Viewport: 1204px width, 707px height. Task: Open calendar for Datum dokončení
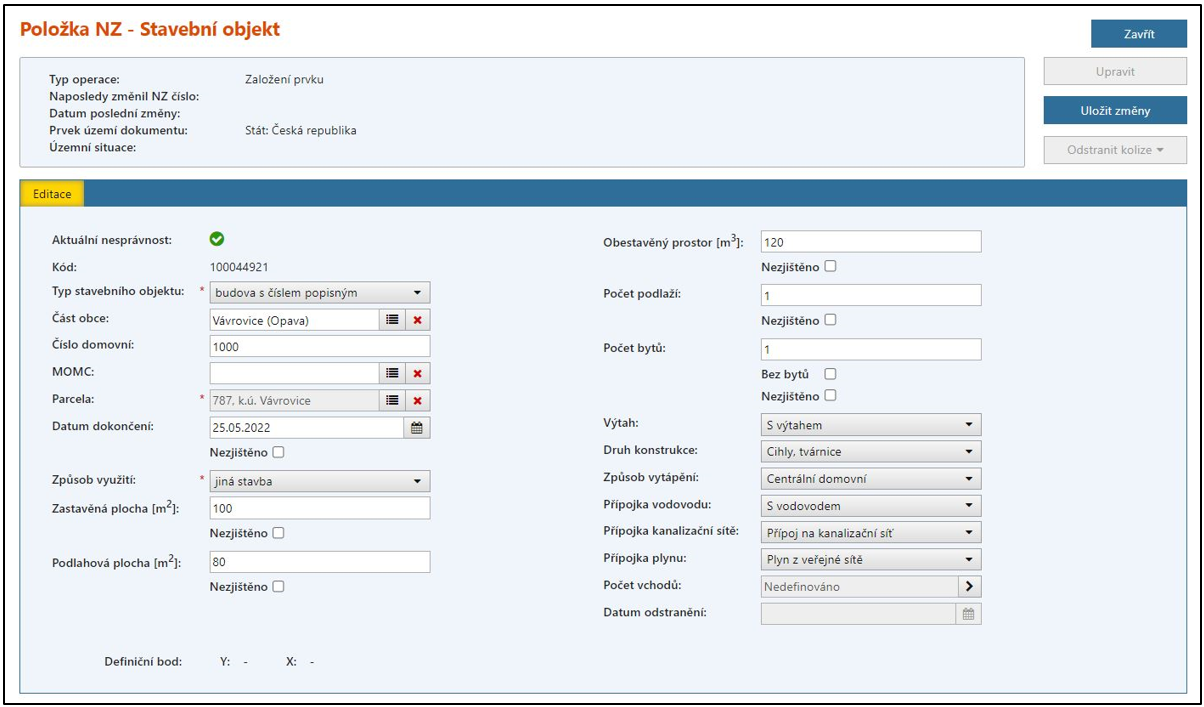[x=417, y=428]
